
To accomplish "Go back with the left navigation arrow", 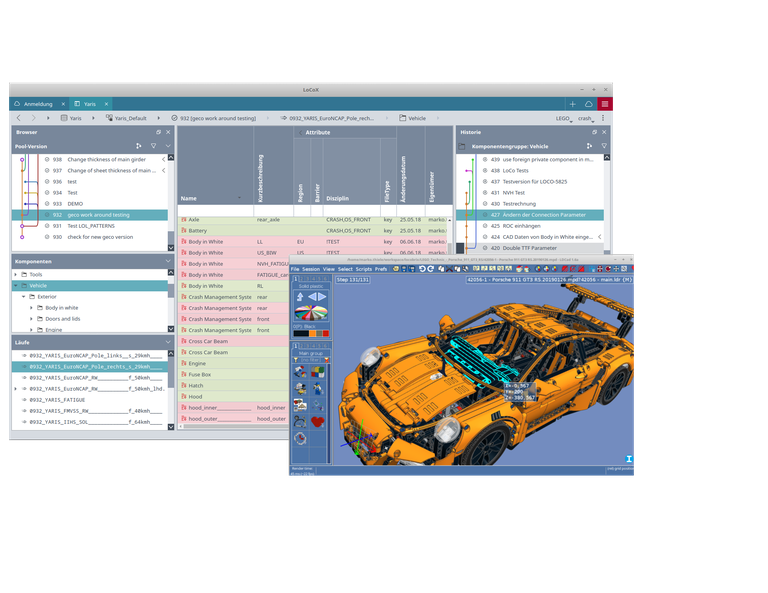I will 19,118.
